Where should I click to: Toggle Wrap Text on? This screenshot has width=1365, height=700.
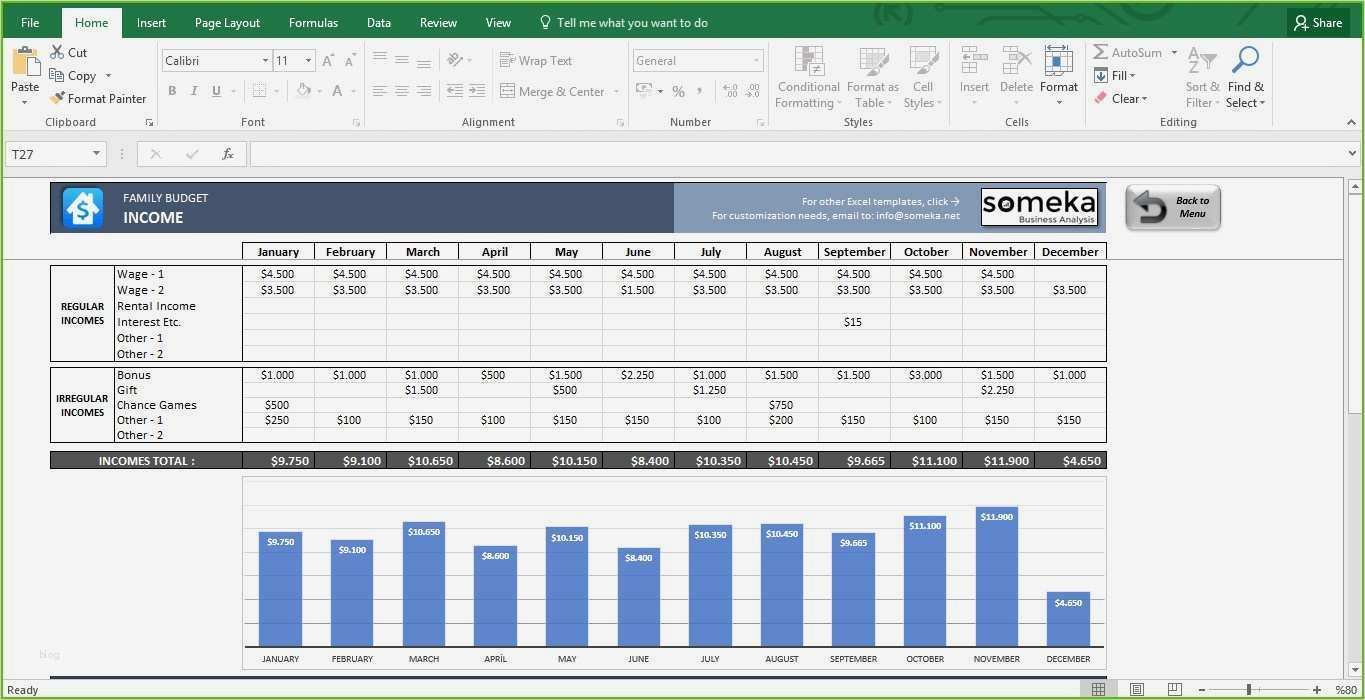coord(536,60)
